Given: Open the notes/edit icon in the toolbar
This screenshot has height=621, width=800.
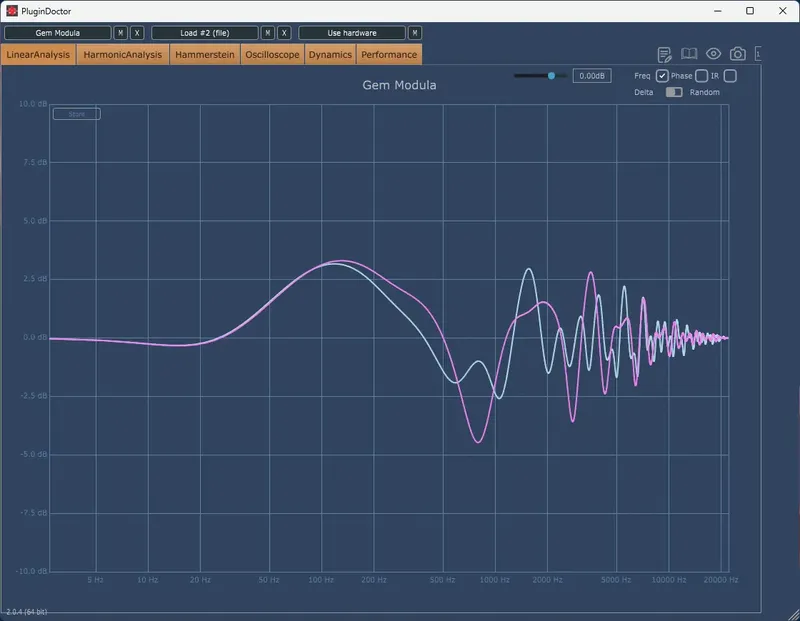Looking at the screenshot, I should 663,54.
